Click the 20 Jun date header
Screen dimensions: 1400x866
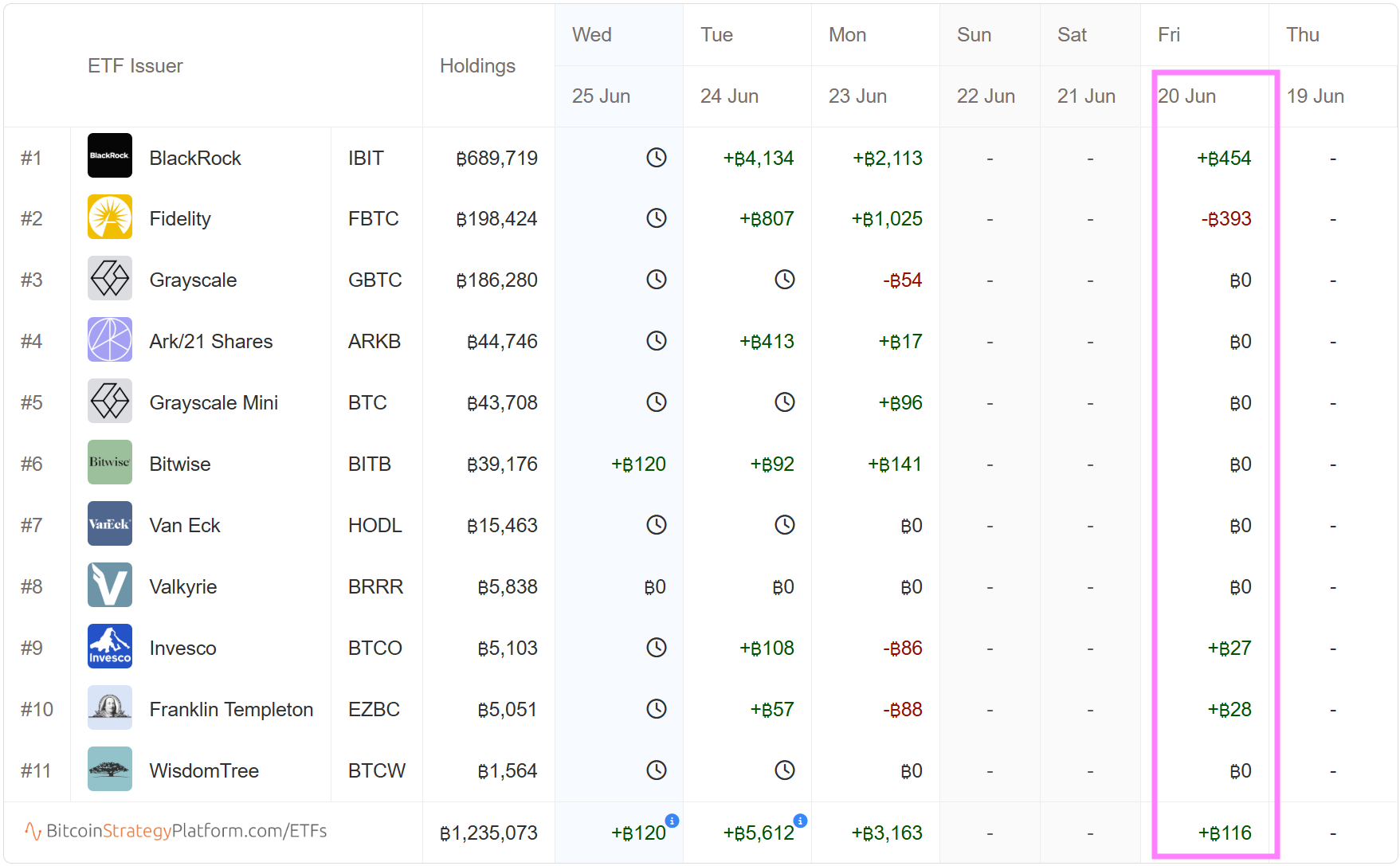click(1186, 96)
